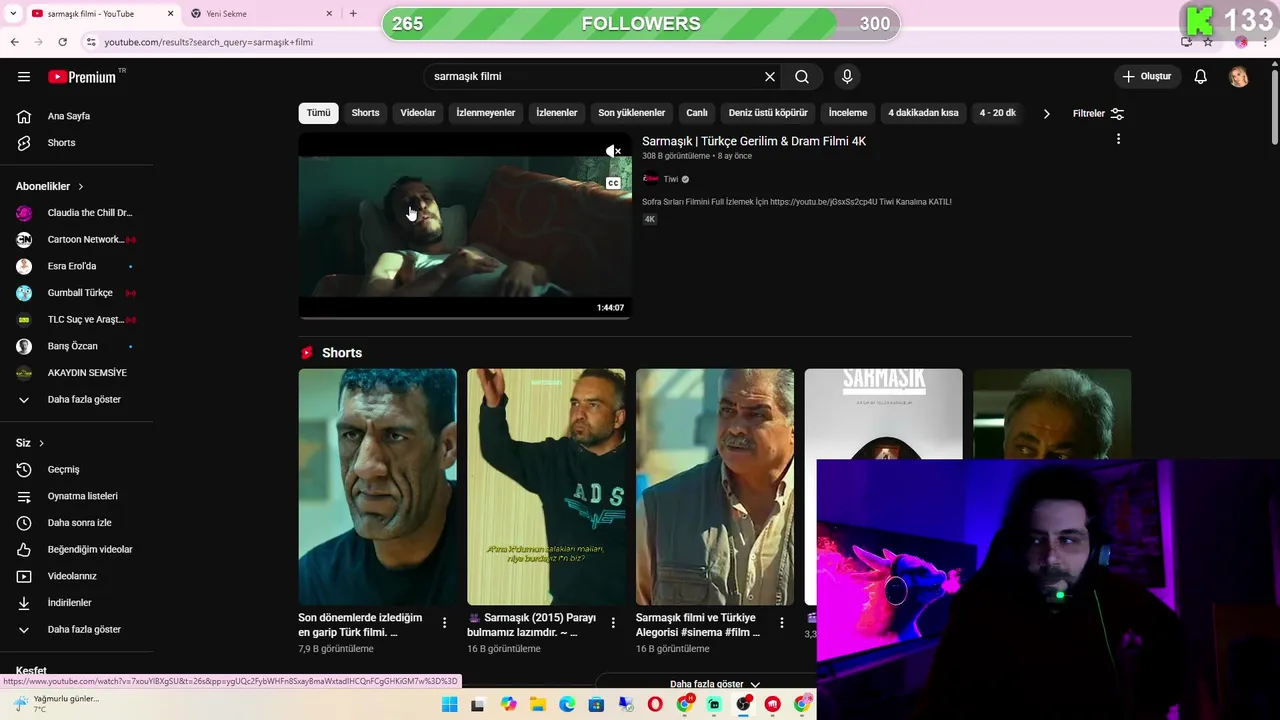Viewport: 1280px width, 720px height.
Task: Reload the page in Chrome
Action: pyautogui.click(x=62, y=42)
